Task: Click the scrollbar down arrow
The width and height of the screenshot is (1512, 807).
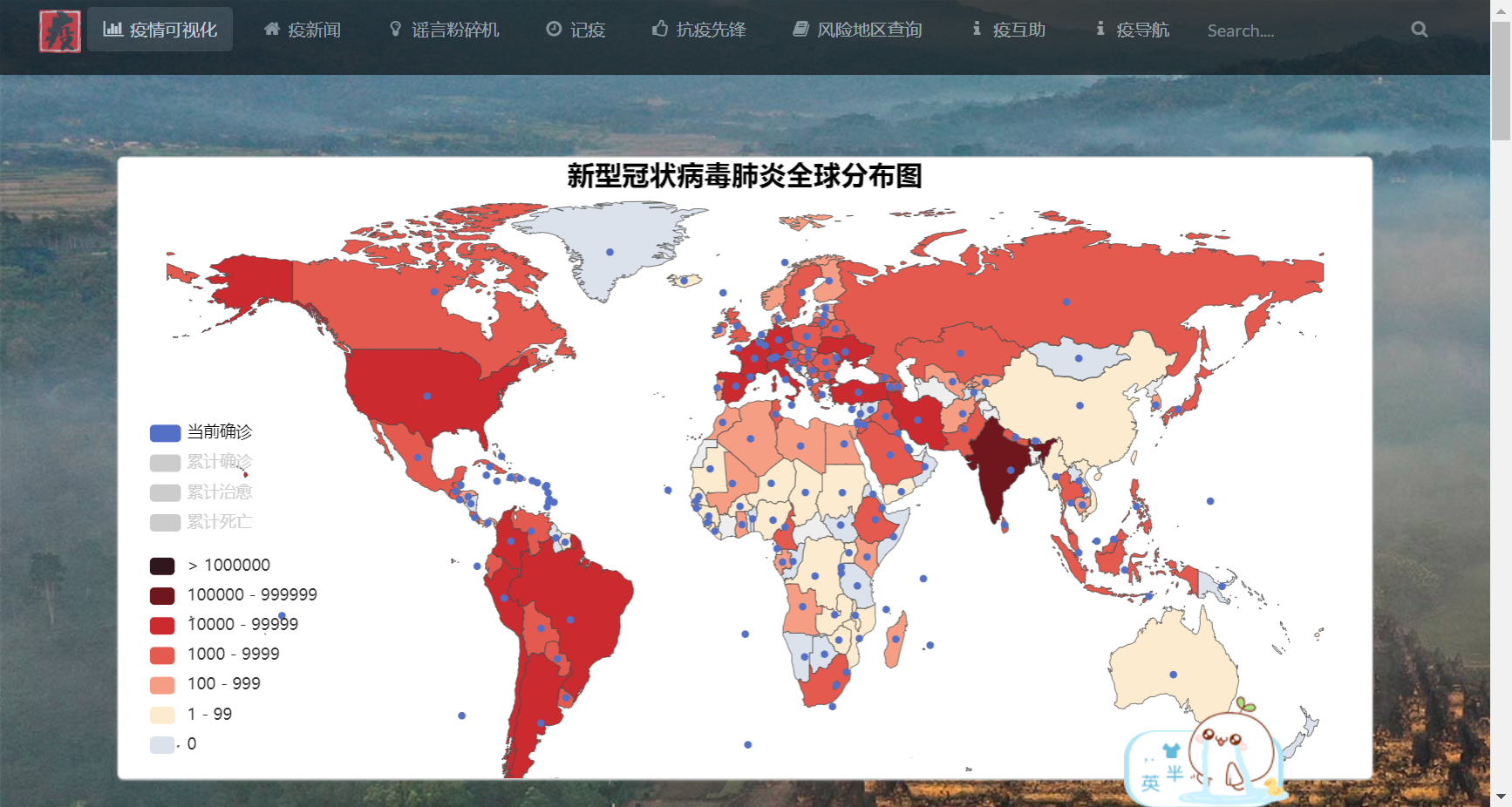Action: pos(1502,797)
